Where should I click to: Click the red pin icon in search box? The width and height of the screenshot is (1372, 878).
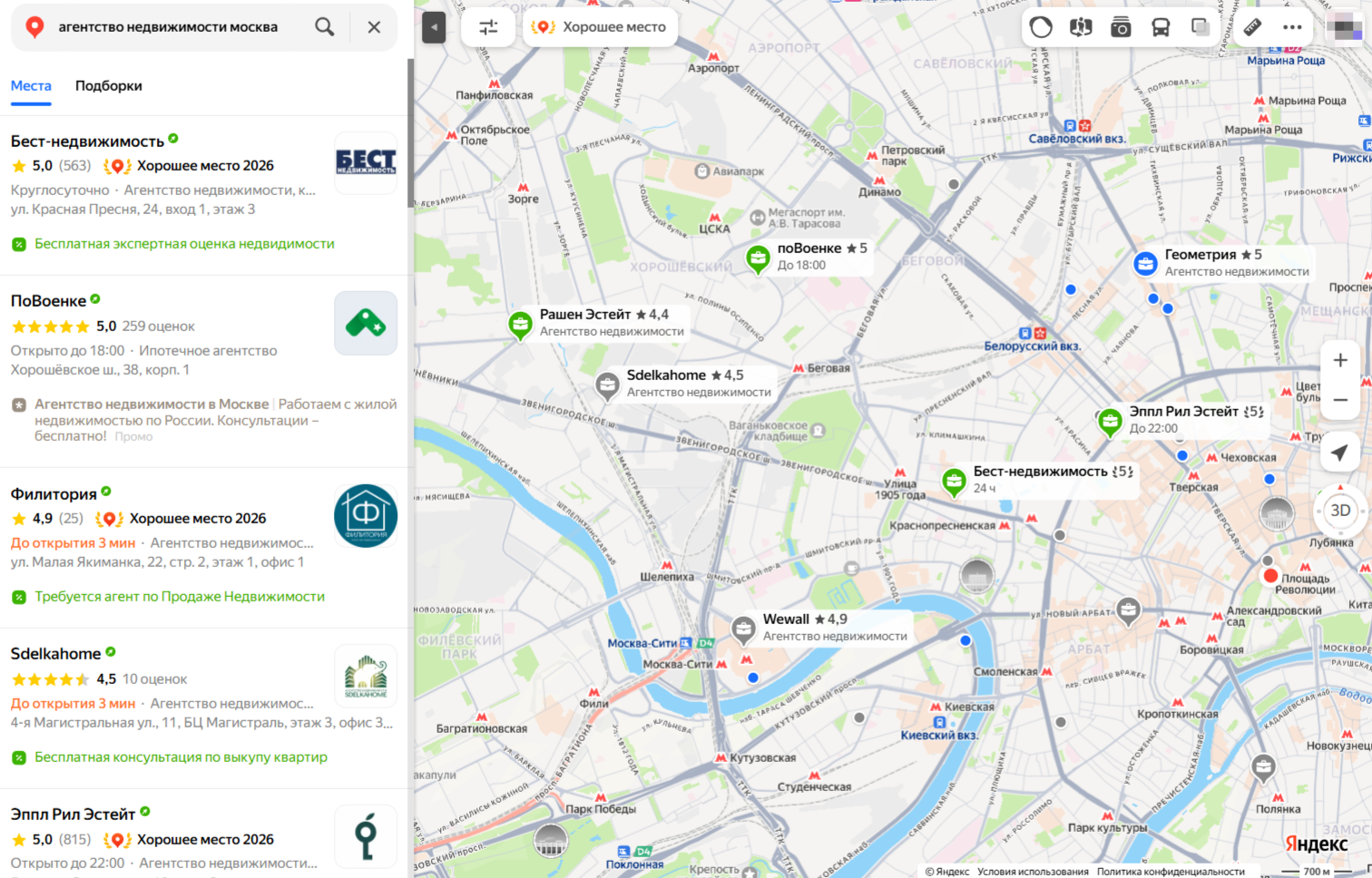pos(34,27)
